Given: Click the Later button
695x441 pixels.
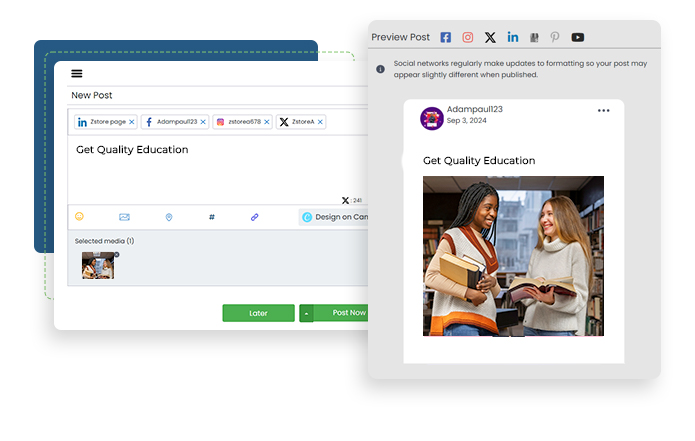Looking at the screenshot, I should pyautogui.click(x=258, y=313).
